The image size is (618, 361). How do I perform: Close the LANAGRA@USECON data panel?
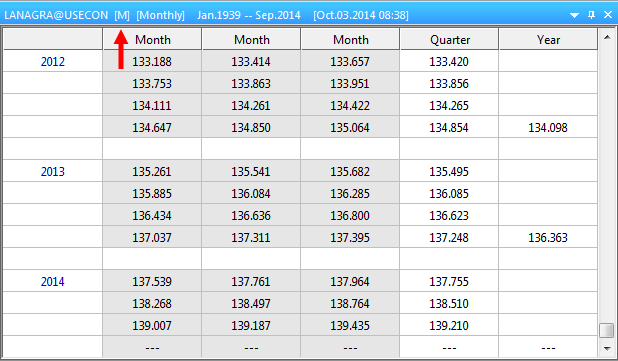[x=608, y=15]
